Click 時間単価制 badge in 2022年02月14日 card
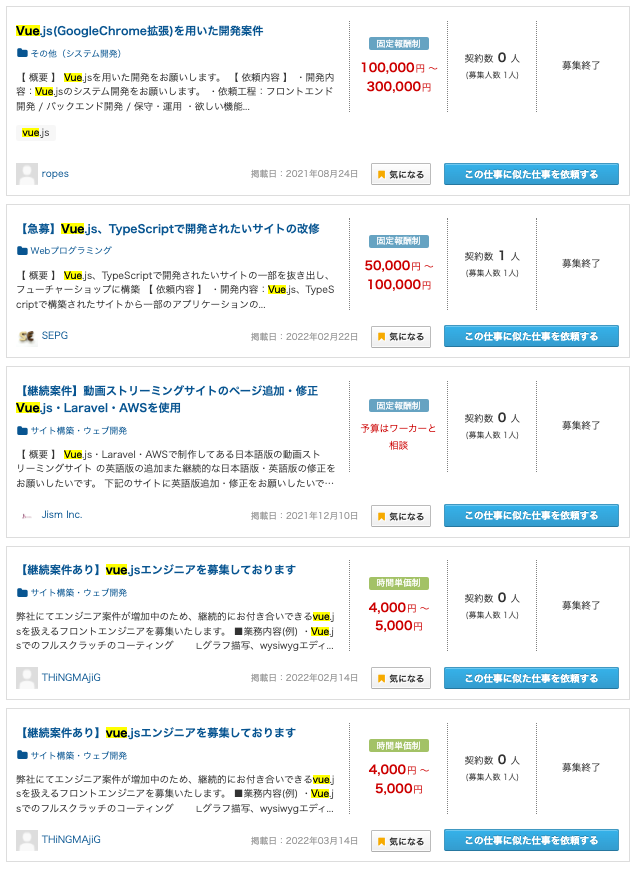The image size is (638, 869). [399, 583]
